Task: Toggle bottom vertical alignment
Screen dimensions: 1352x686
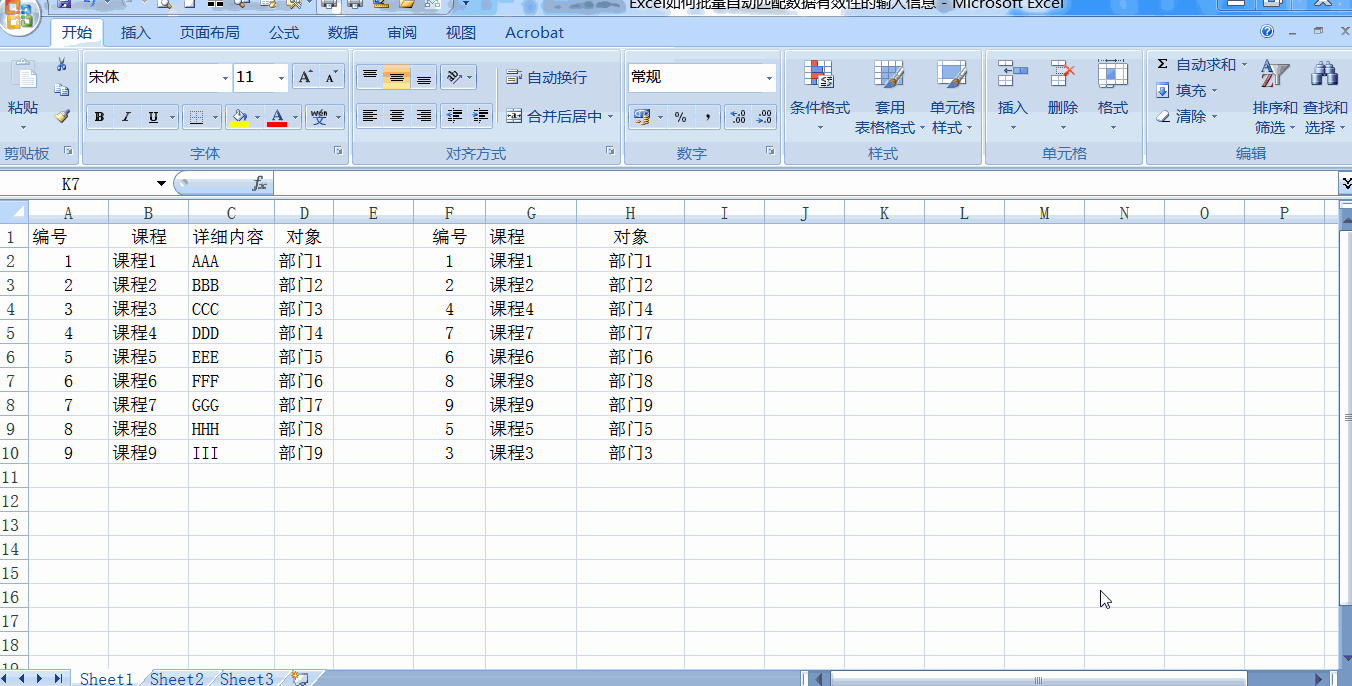Action: pyautogui.click(x=424, y=77)
